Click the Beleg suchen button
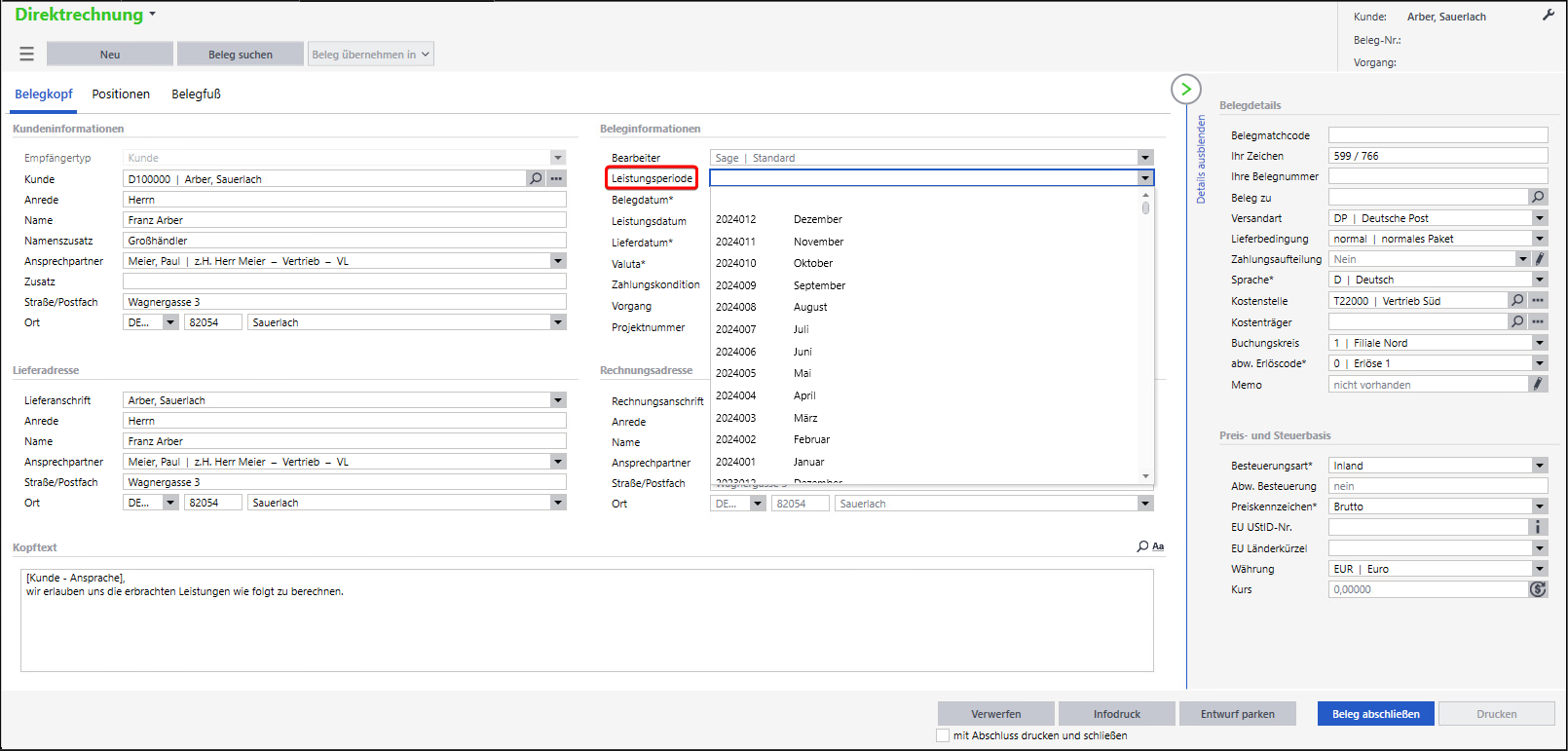Image resolution: width=1568 pixels, height=751 pixels. pyautogui.click(x=241, y=55)
